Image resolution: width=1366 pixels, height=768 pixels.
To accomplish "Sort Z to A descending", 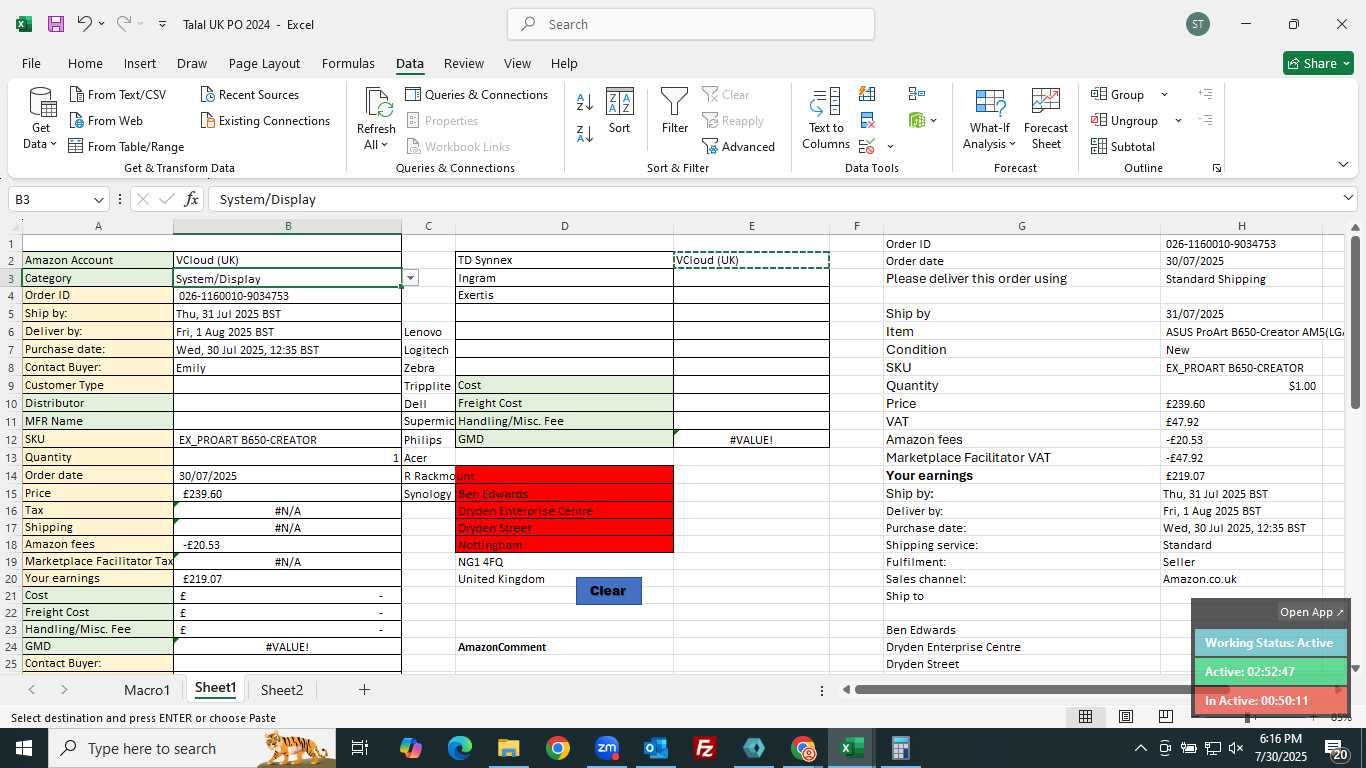I will point(585,133).
